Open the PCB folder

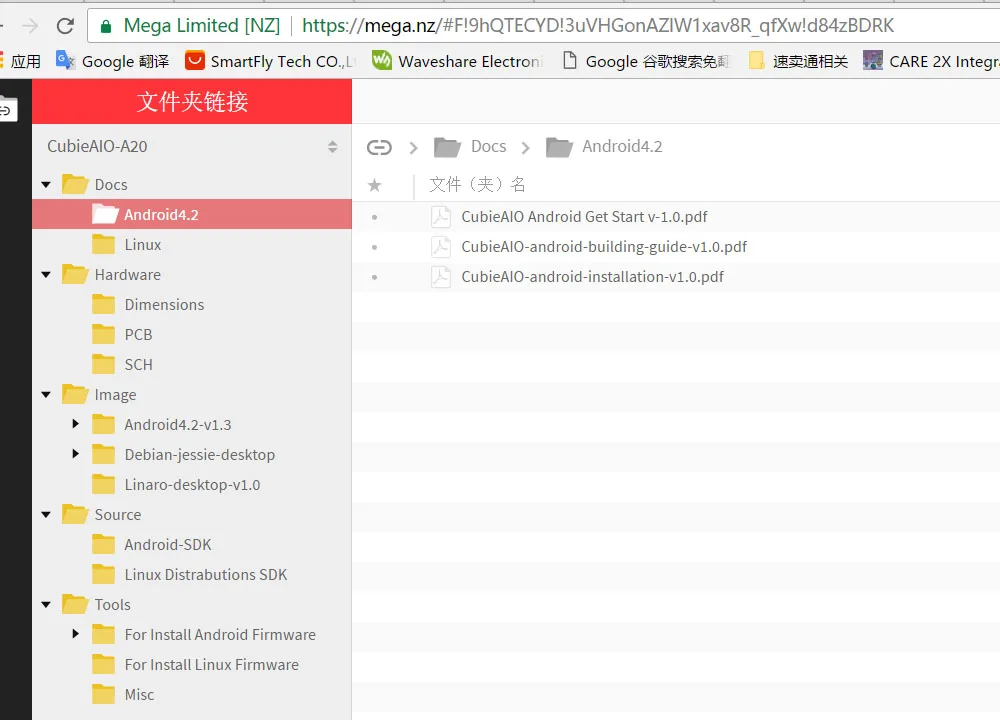coord(138,335)
